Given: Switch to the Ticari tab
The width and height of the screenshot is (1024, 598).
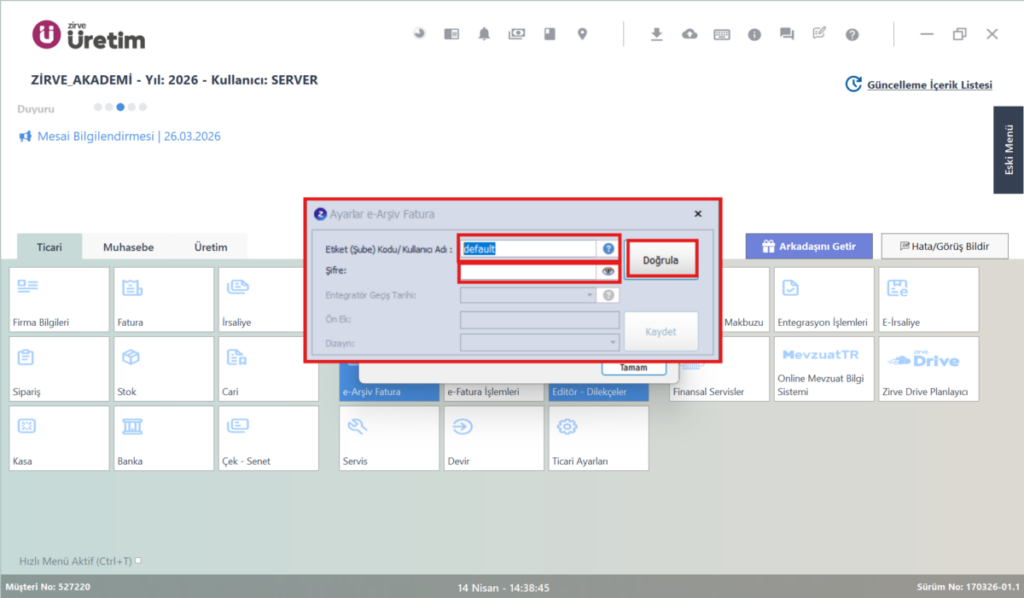Looking at the screenshot, I should click(x=50, y=247).
